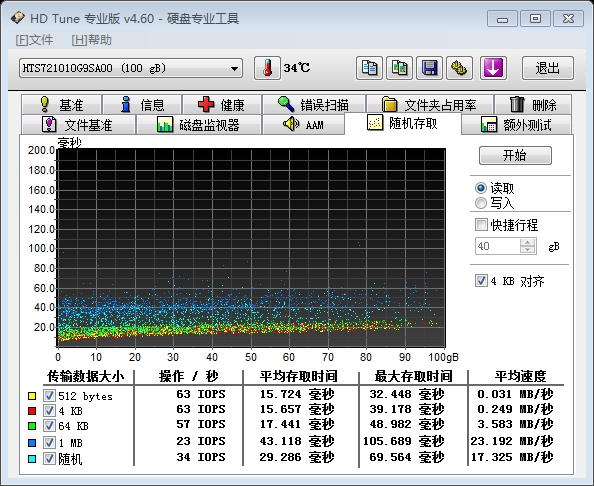Image resolution: width=594 pixels, height=486 pixels.
Task: Minimize the HD Tune window
Action: 502,18
